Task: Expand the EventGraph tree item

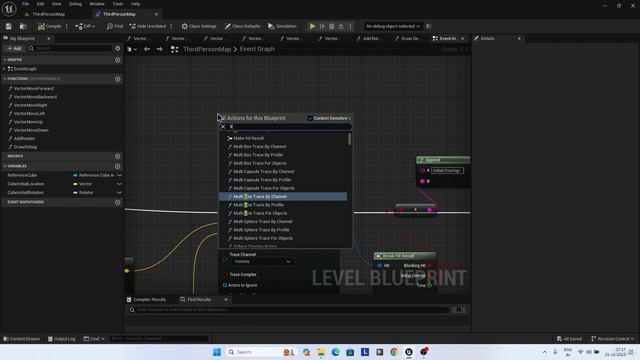Action: click(x=4, y=69)
